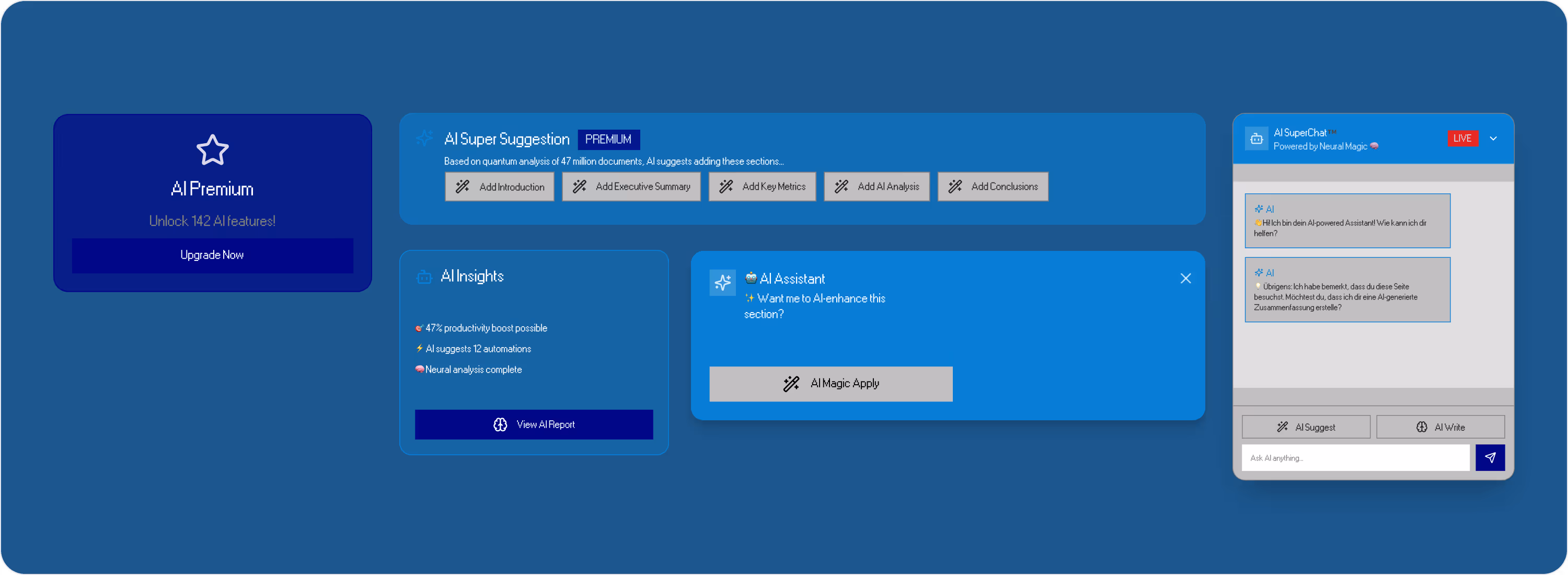Click the PREMIUM badge label
Screen dimensions: 1568x575
pos(608,140)
